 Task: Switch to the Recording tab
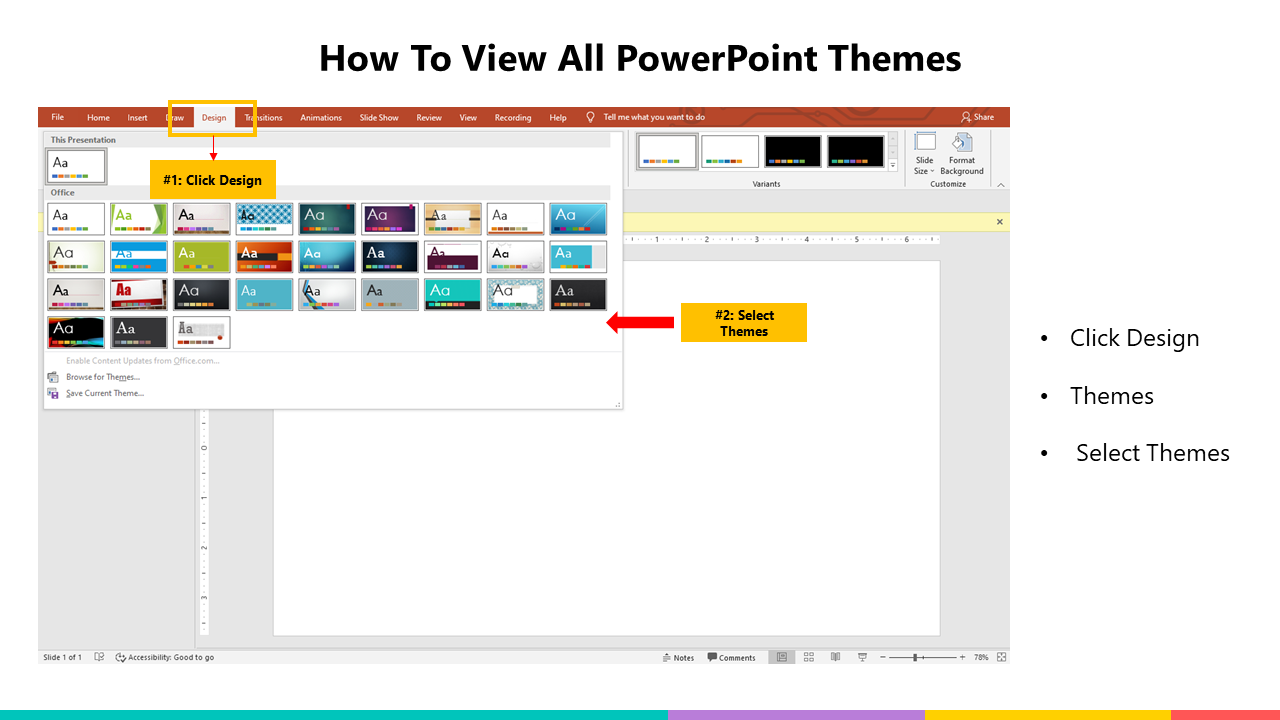[x=513, y=117]
